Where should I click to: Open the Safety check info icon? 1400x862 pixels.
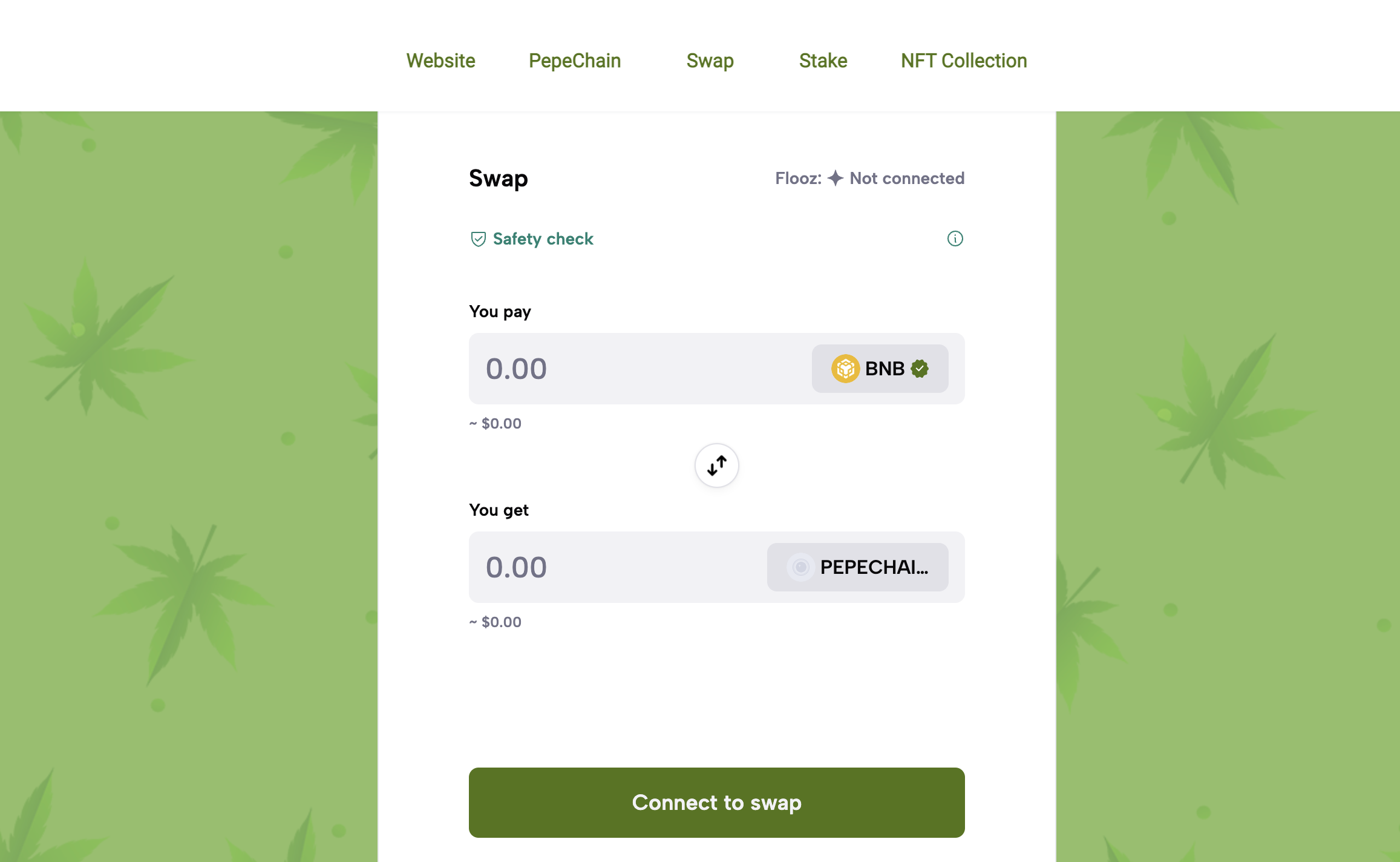click(x=955, y=239)
